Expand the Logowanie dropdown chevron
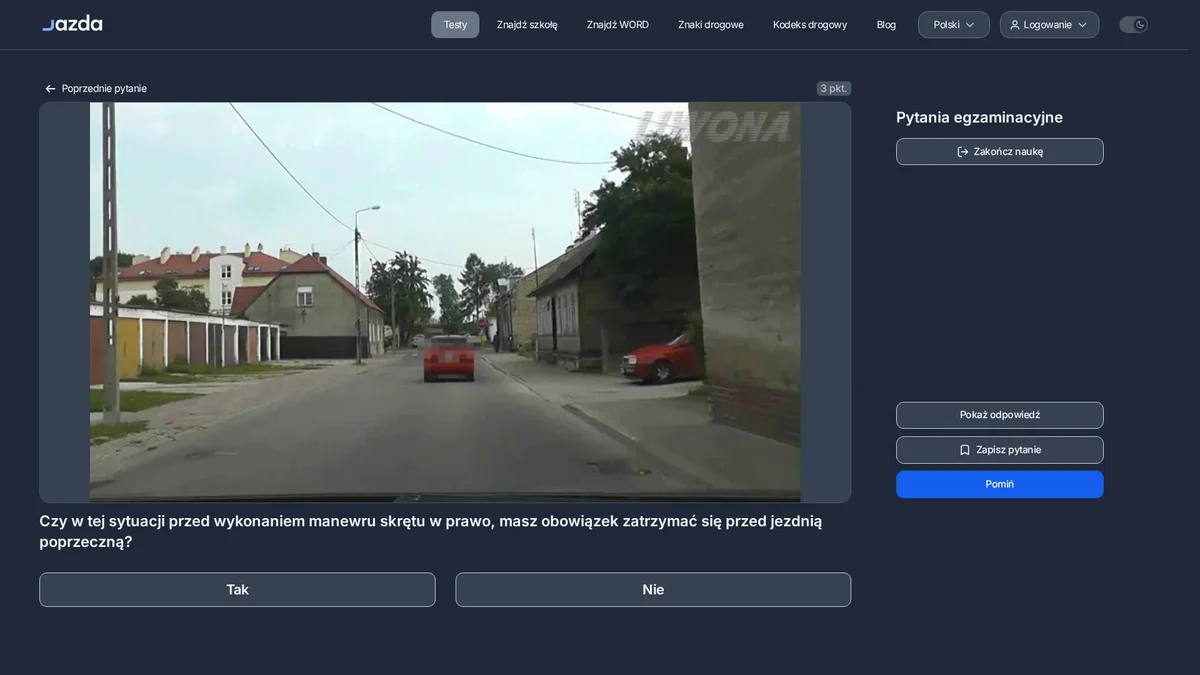The width and height of the screenshot is (1200, 675). (x=1082, y=25)
